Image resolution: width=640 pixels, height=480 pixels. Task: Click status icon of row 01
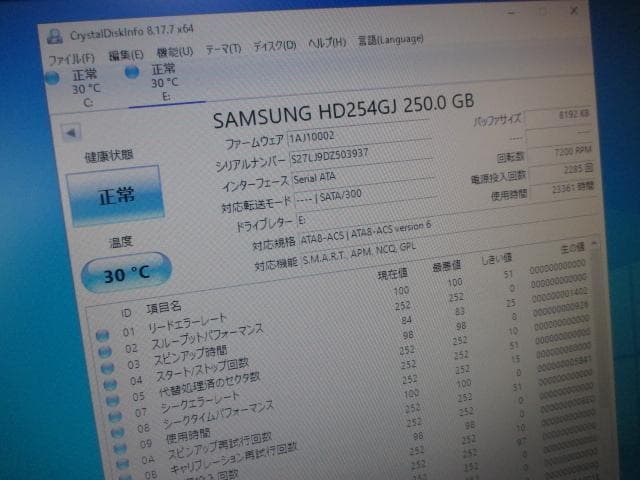click(x=103, y=336)
